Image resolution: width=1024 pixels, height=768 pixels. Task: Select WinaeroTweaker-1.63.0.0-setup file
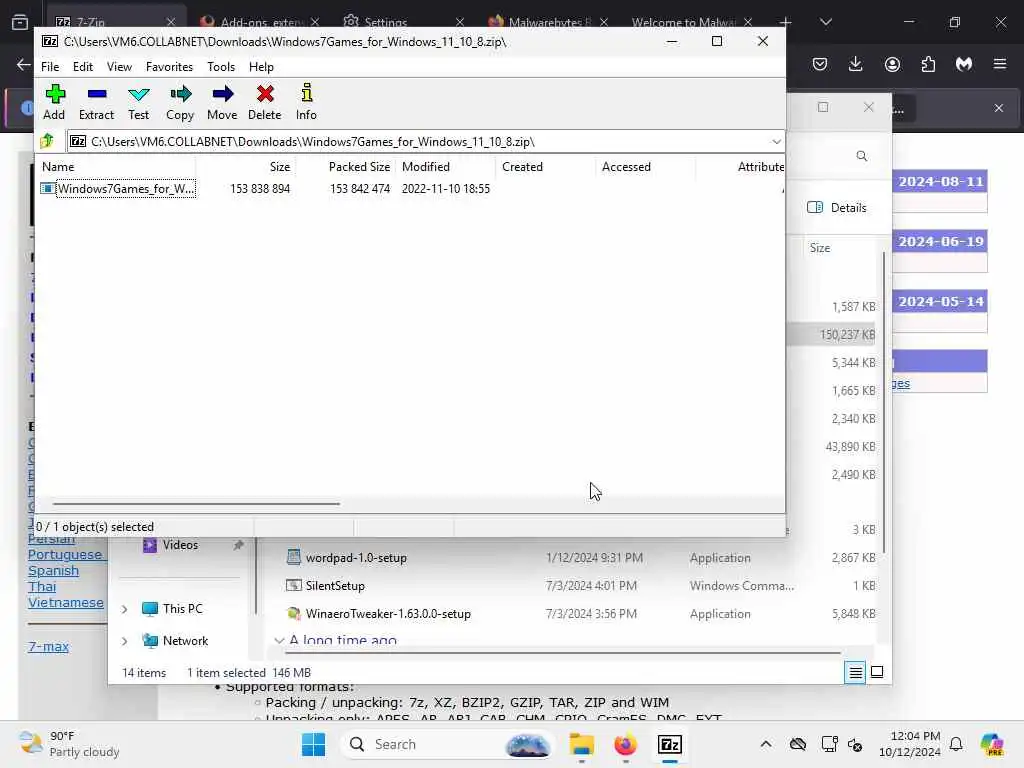coord(388,614)
